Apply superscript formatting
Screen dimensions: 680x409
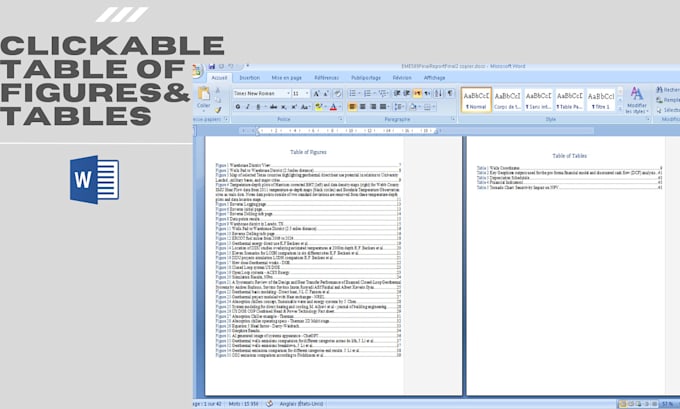[x=294, y=107]
